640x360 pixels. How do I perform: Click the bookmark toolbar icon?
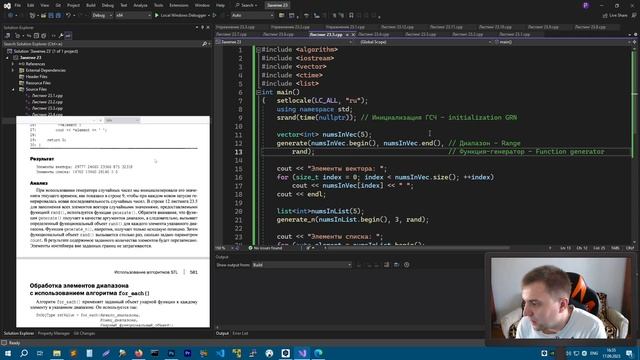351,16
